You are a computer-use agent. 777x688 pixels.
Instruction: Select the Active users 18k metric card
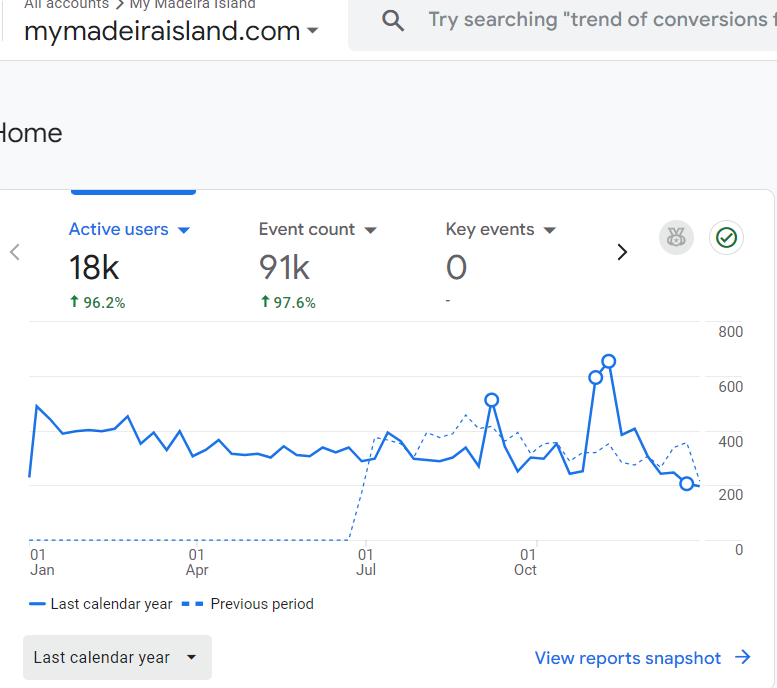129,266
